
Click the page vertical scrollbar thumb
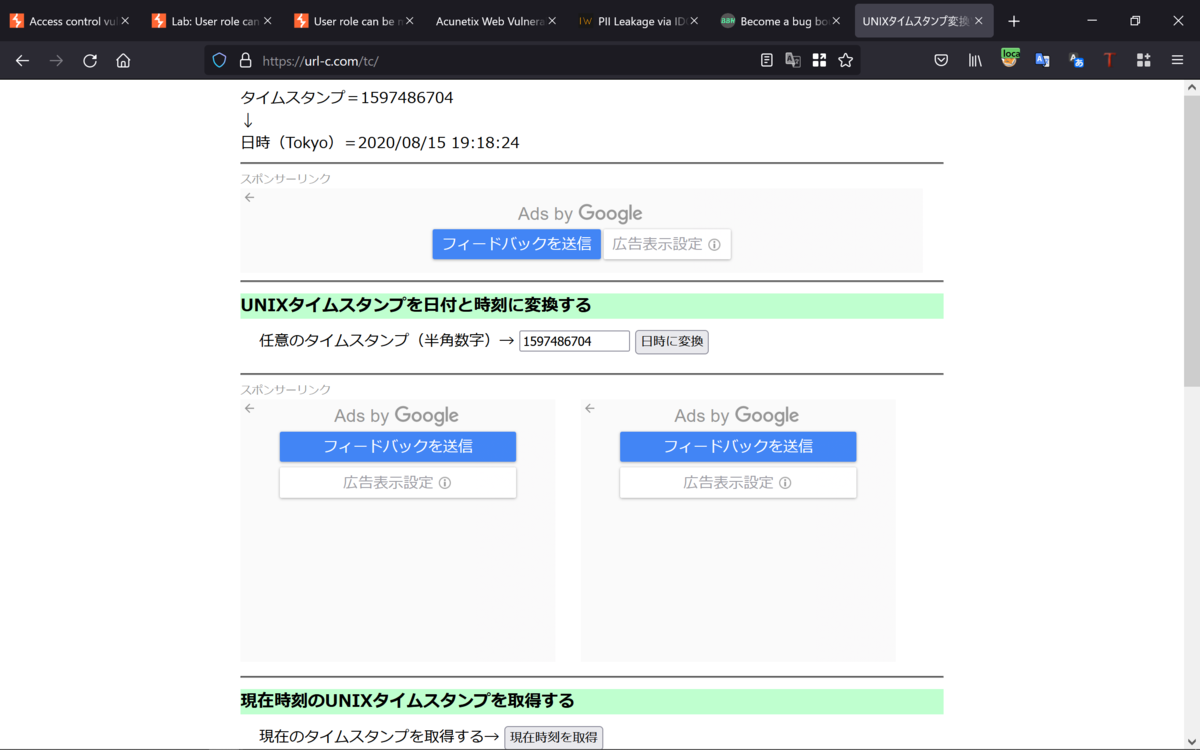(x=1191, y=240)
